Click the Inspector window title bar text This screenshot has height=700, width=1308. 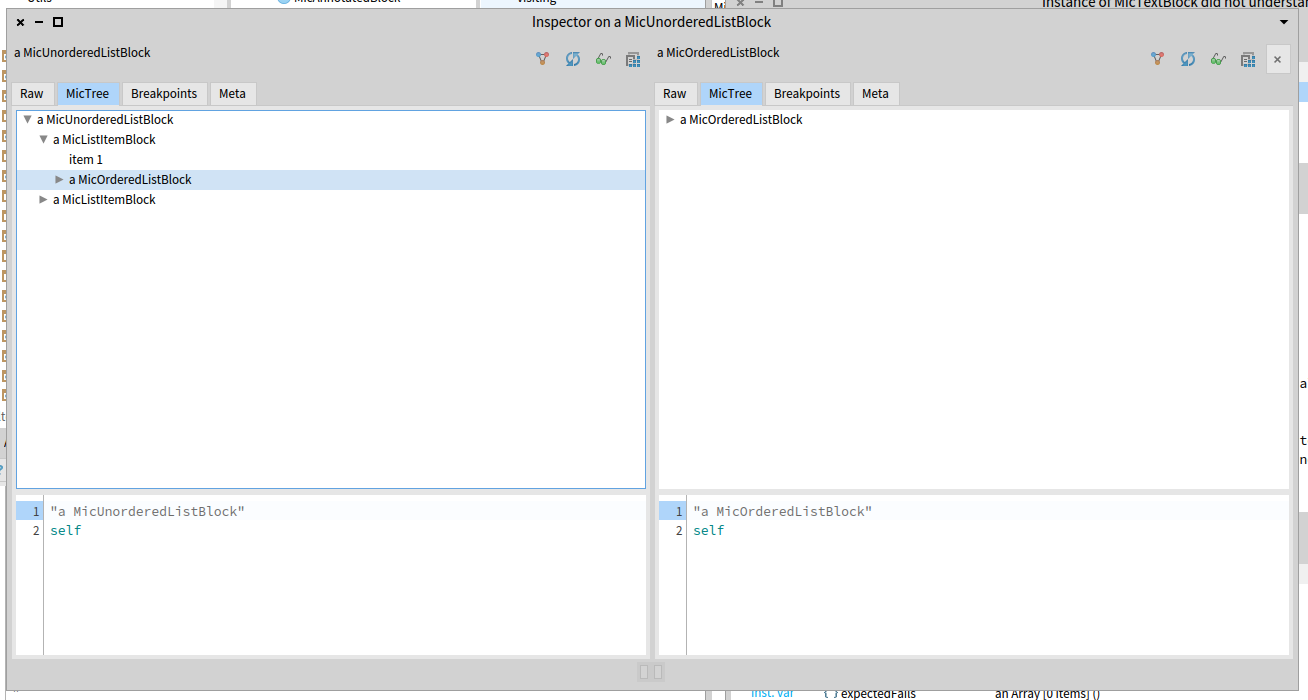651,21
